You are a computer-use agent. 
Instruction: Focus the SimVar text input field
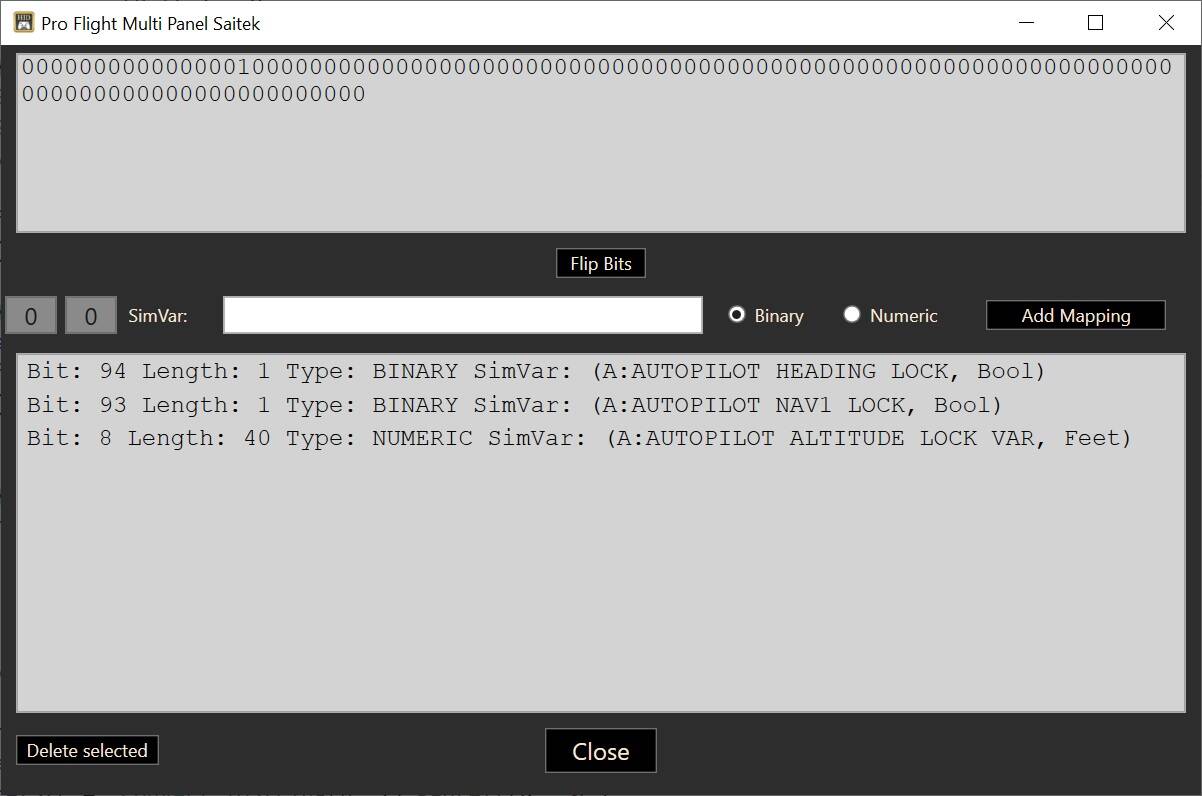[x=463, y=315]
